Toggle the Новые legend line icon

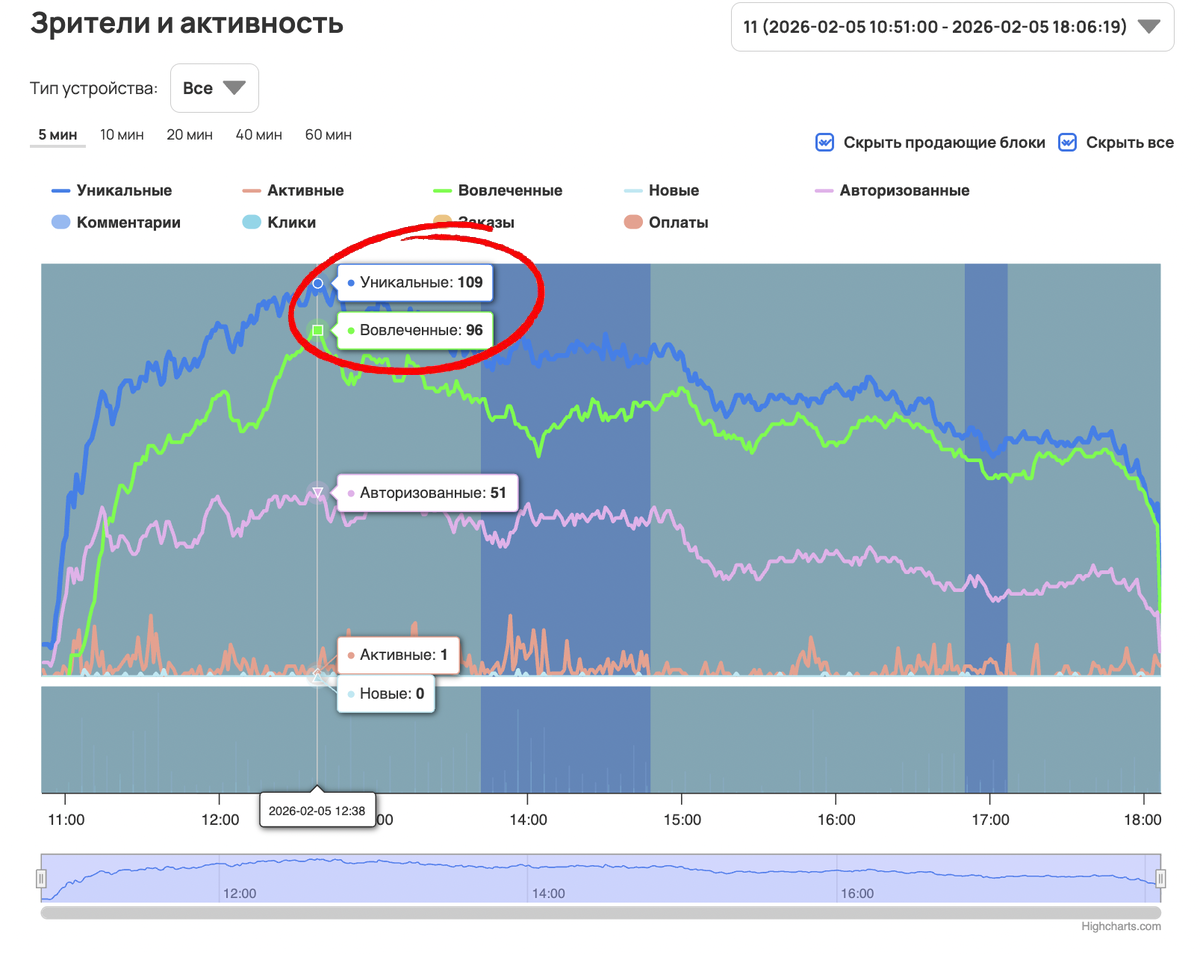pyautogui.click(x=633, y=191)
